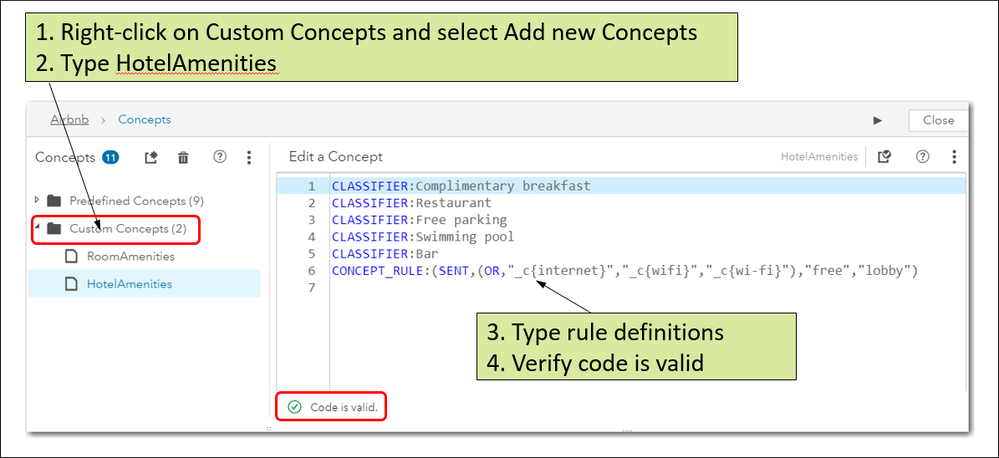999x458 pixels.
Task: Expand the Predefined Concepts folder
Action: 38,200
